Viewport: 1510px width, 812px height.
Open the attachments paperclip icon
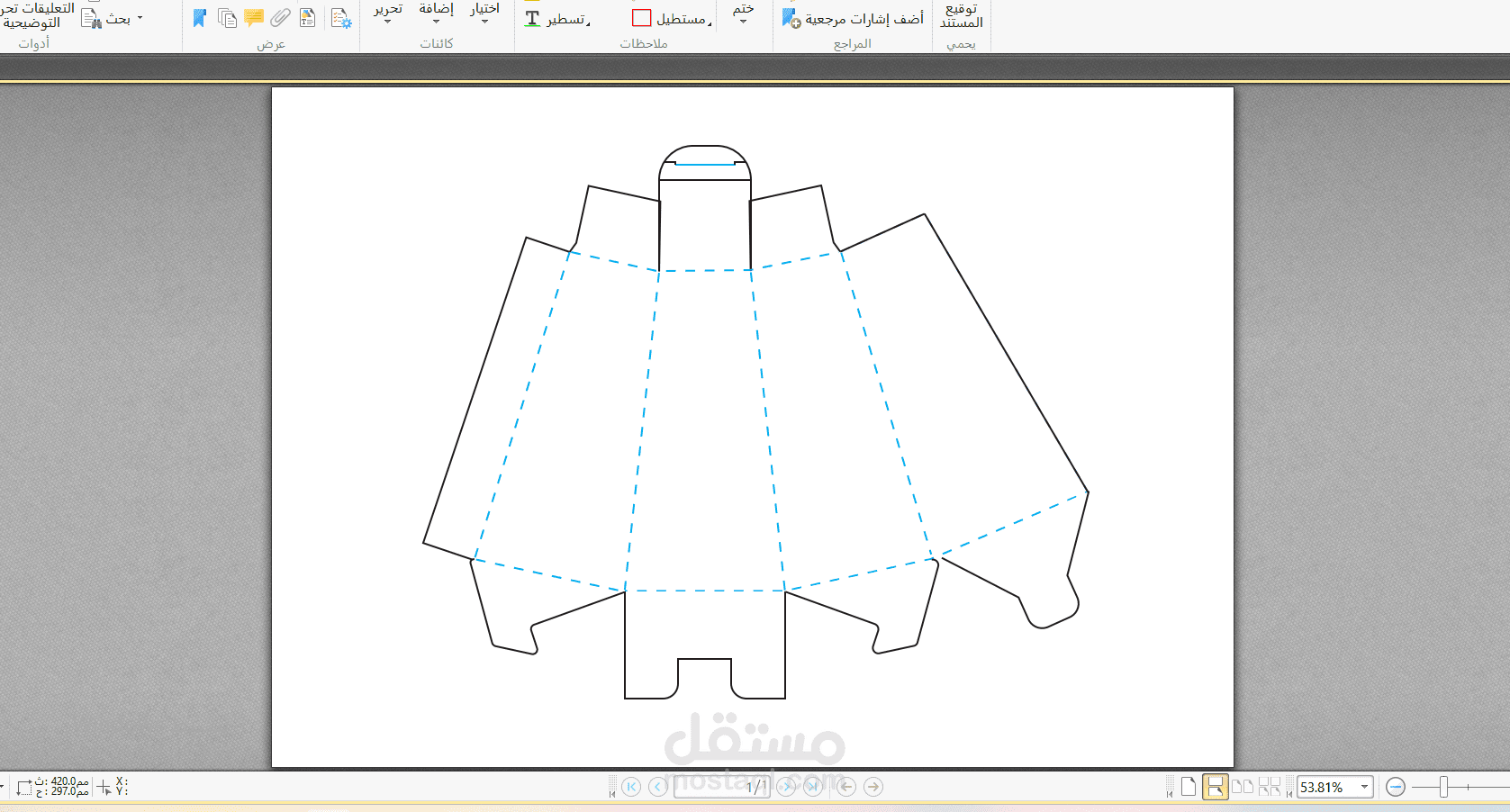tap(281, 18)
